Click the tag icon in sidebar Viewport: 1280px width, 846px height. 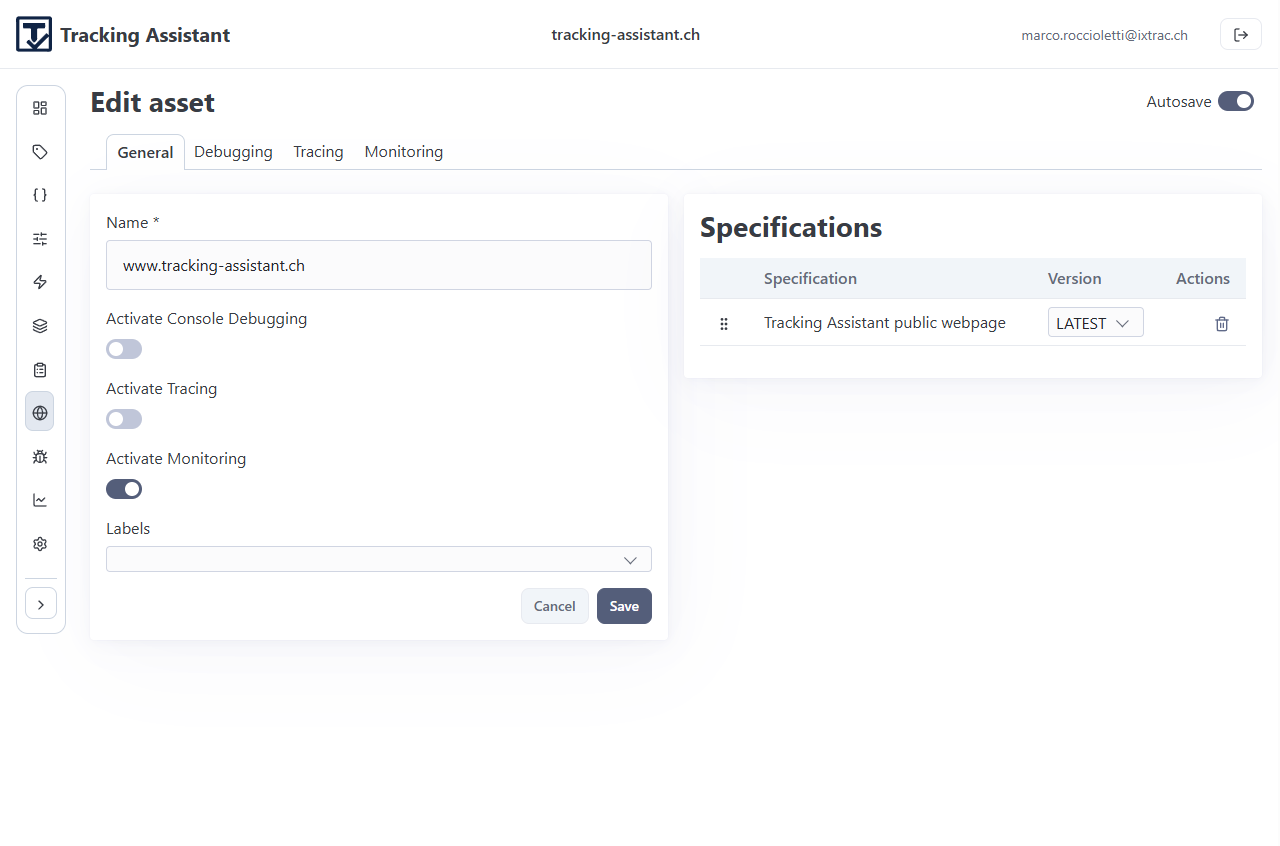pos(40,152)
